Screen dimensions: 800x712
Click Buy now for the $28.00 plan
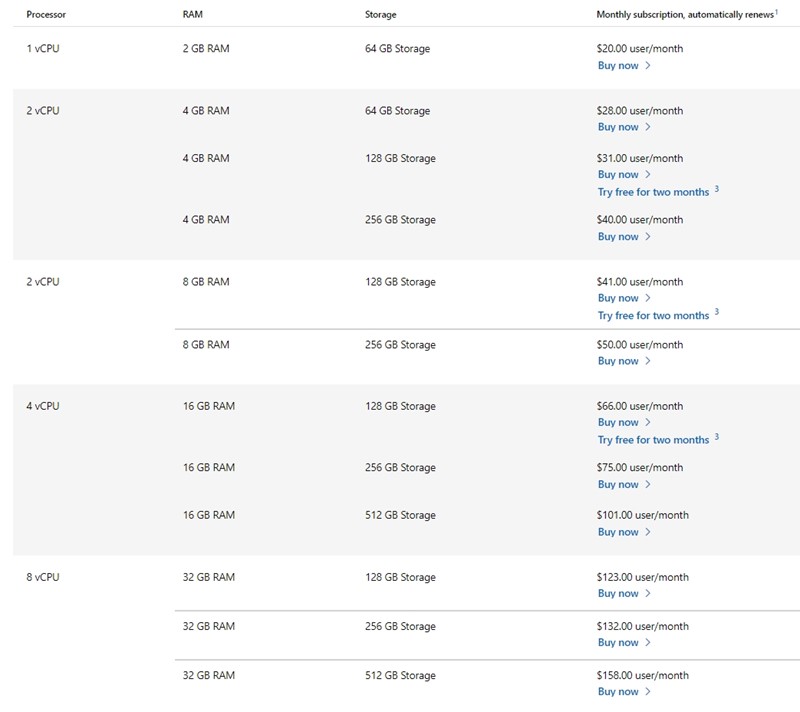618,128
